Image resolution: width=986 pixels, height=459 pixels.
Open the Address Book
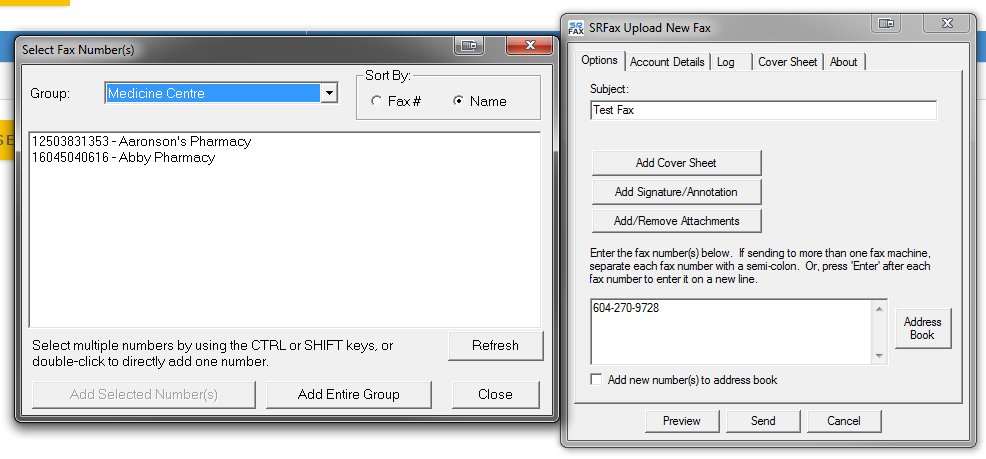(x=922, y=328)
